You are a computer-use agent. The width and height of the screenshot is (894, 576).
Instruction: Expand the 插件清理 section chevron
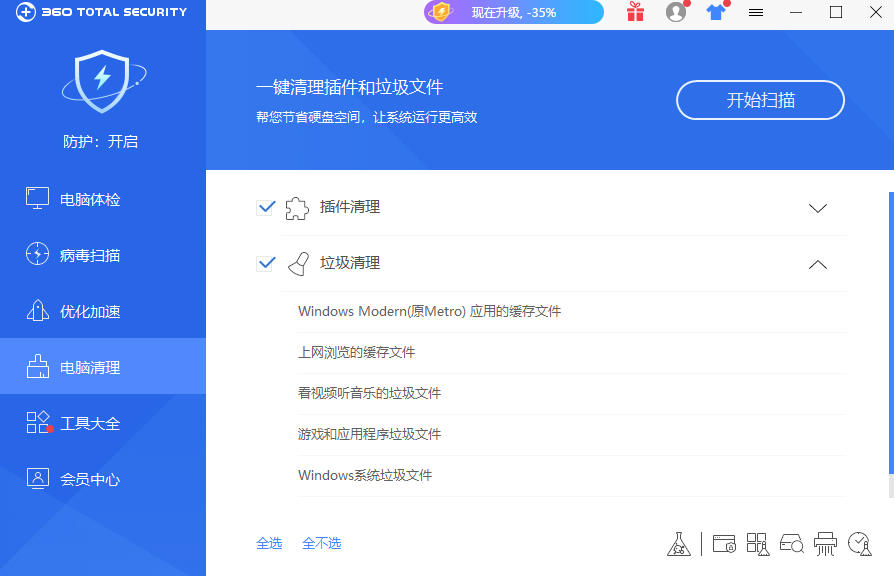(x=818, y=208)
